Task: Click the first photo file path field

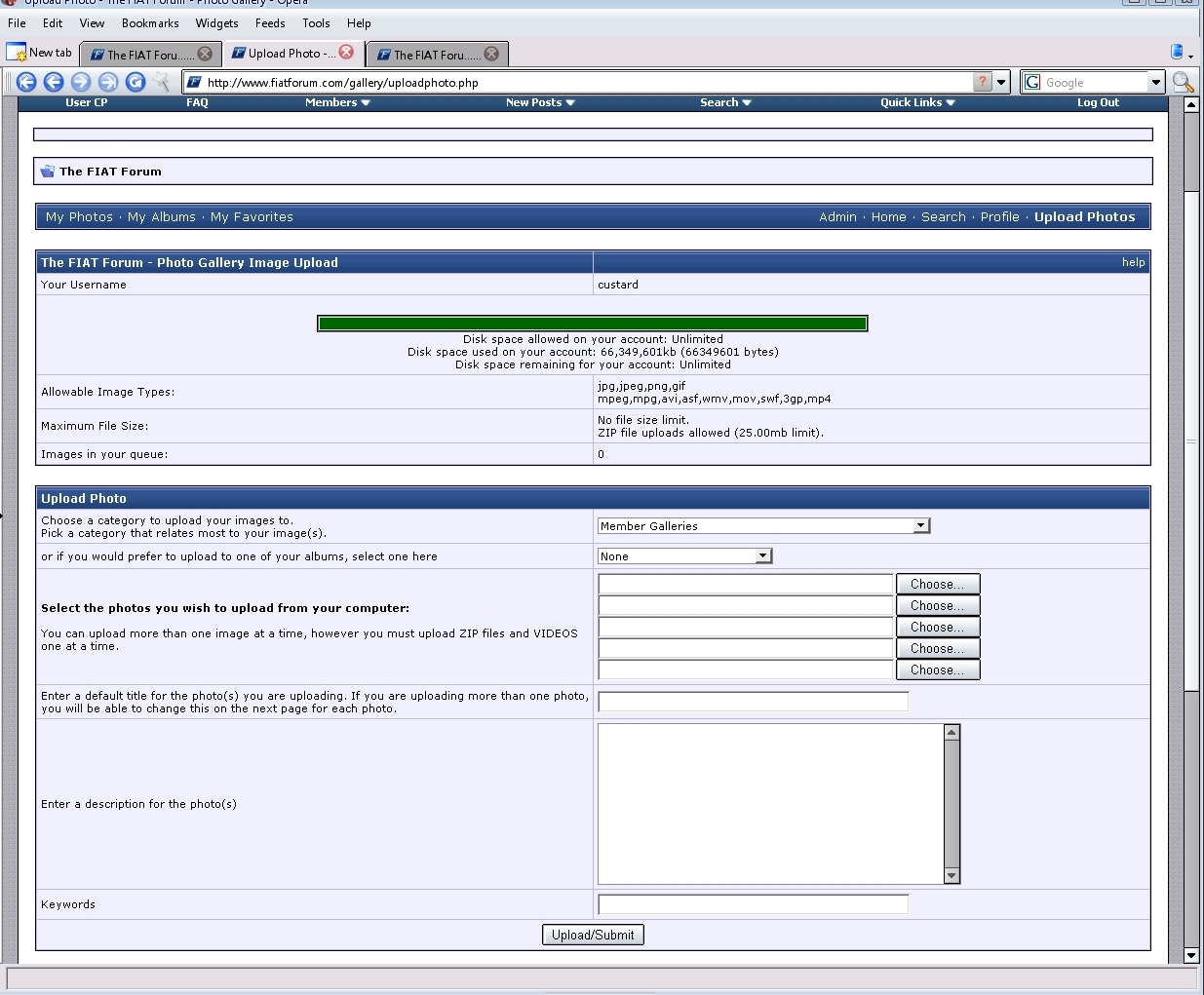Action: pyautogui.click(x=746, y=584)
